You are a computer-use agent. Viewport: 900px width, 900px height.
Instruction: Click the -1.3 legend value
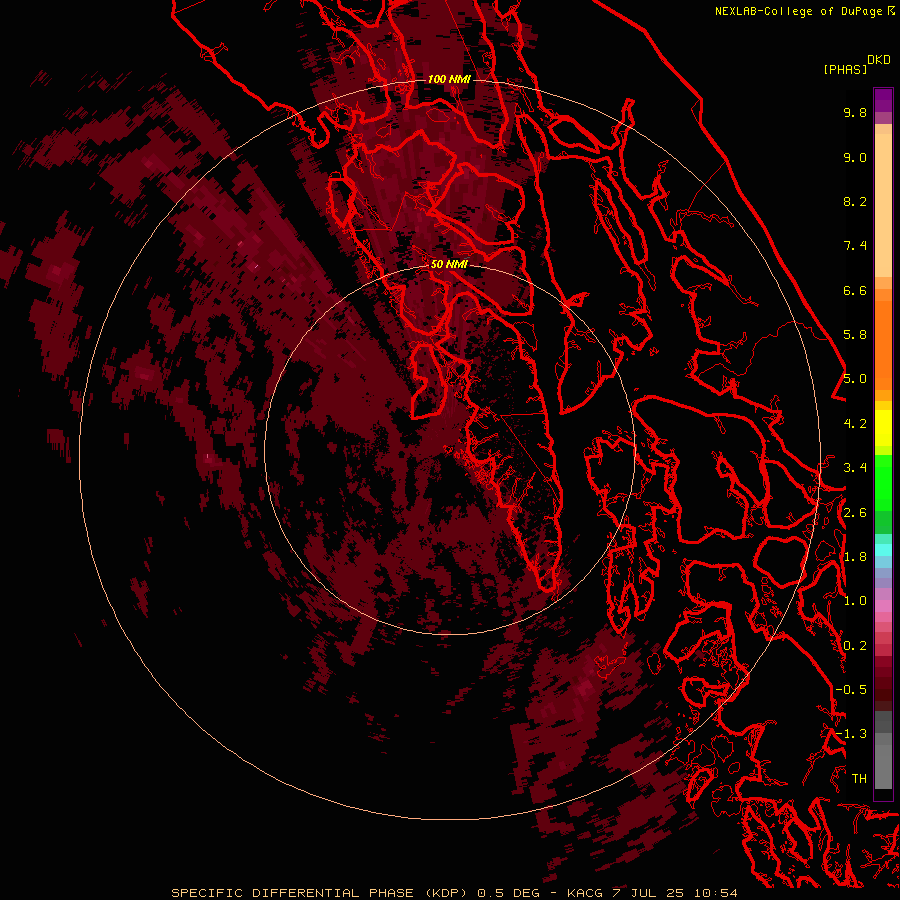click(851, 734)
